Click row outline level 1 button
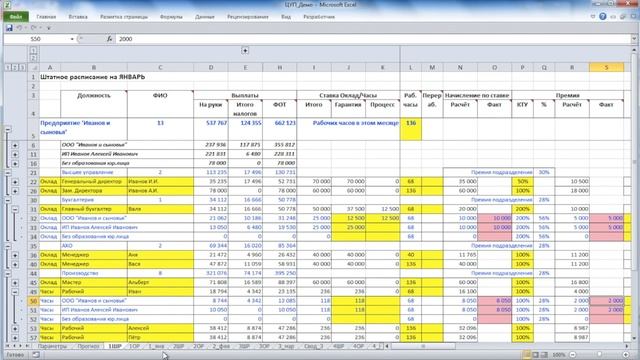The height and width of the screenshot is (360, 640). click(7, 67)
